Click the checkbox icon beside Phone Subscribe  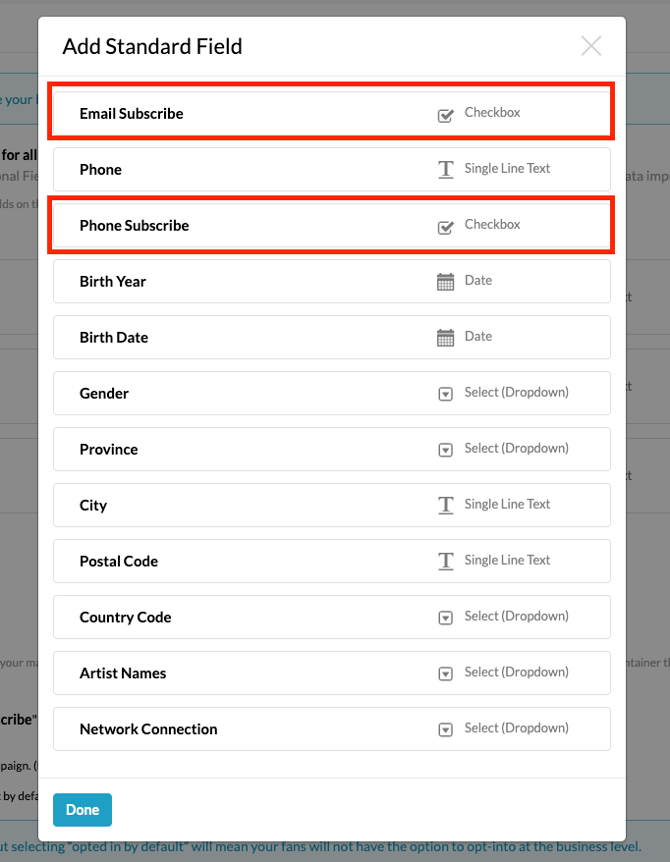[x=446, y=227]
